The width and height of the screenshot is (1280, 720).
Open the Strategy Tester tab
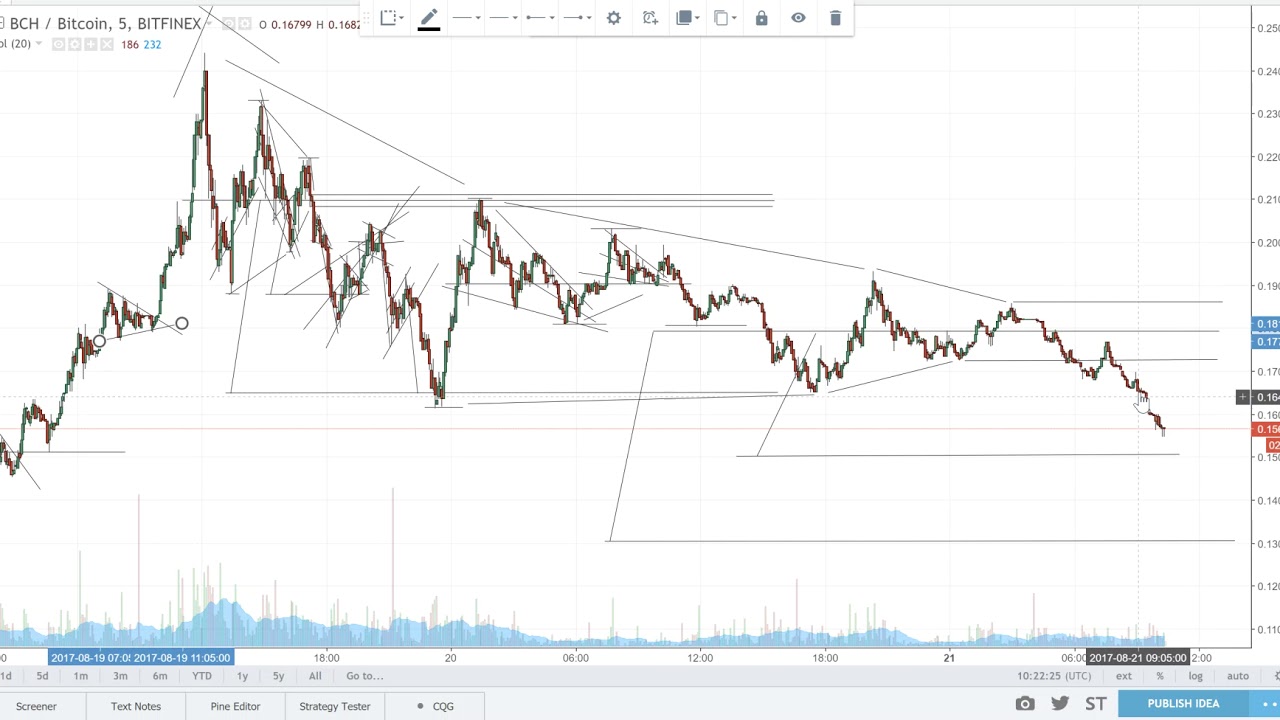click(335, 706)
